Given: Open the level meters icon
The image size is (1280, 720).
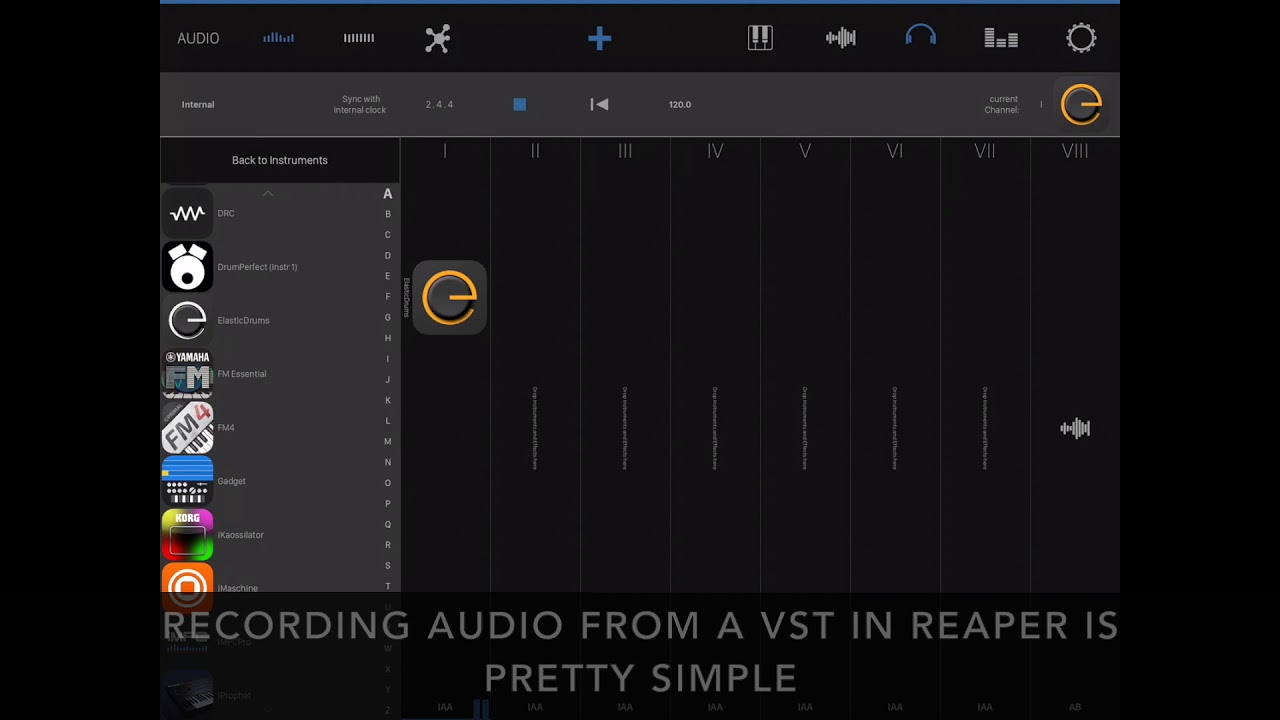Looking at the screenshot, I should [1001, 38].
